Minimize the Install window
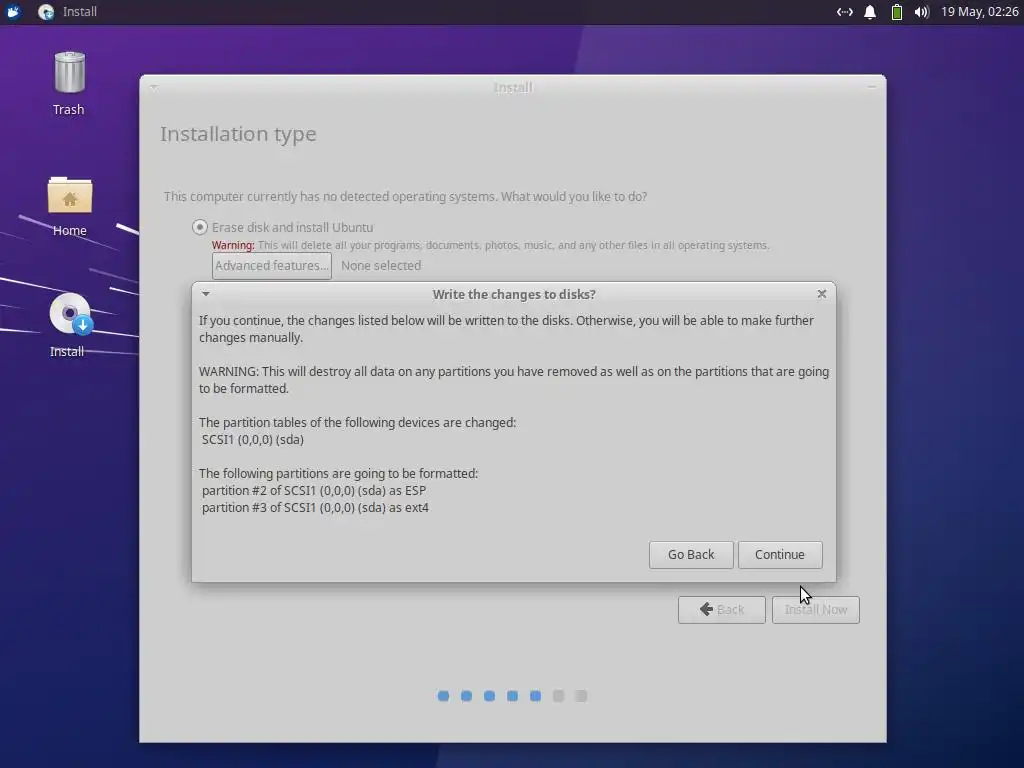 click(x=872, y=87)
